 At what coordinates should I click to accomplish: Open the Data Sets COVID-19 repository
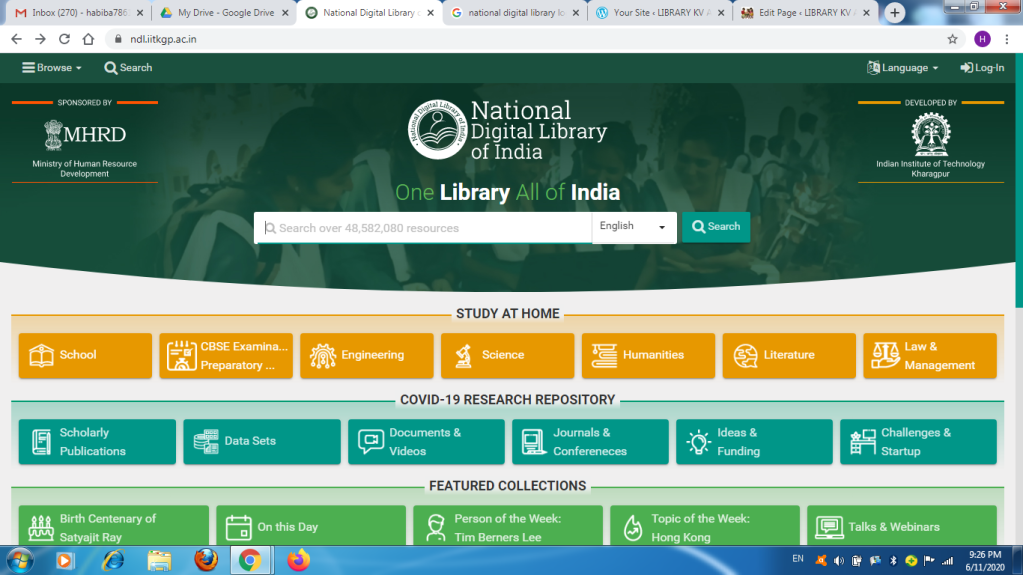tap(261, 441)
